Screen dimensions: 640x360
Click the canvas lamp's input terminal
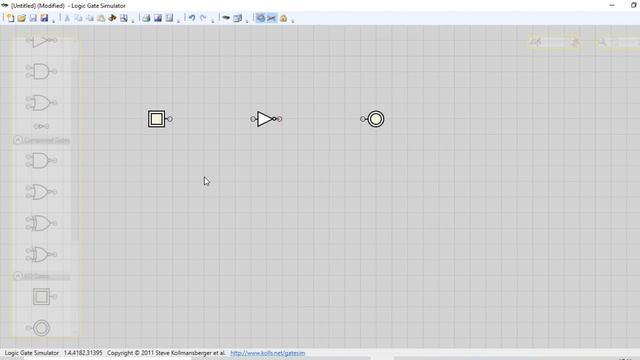[363, 119]
